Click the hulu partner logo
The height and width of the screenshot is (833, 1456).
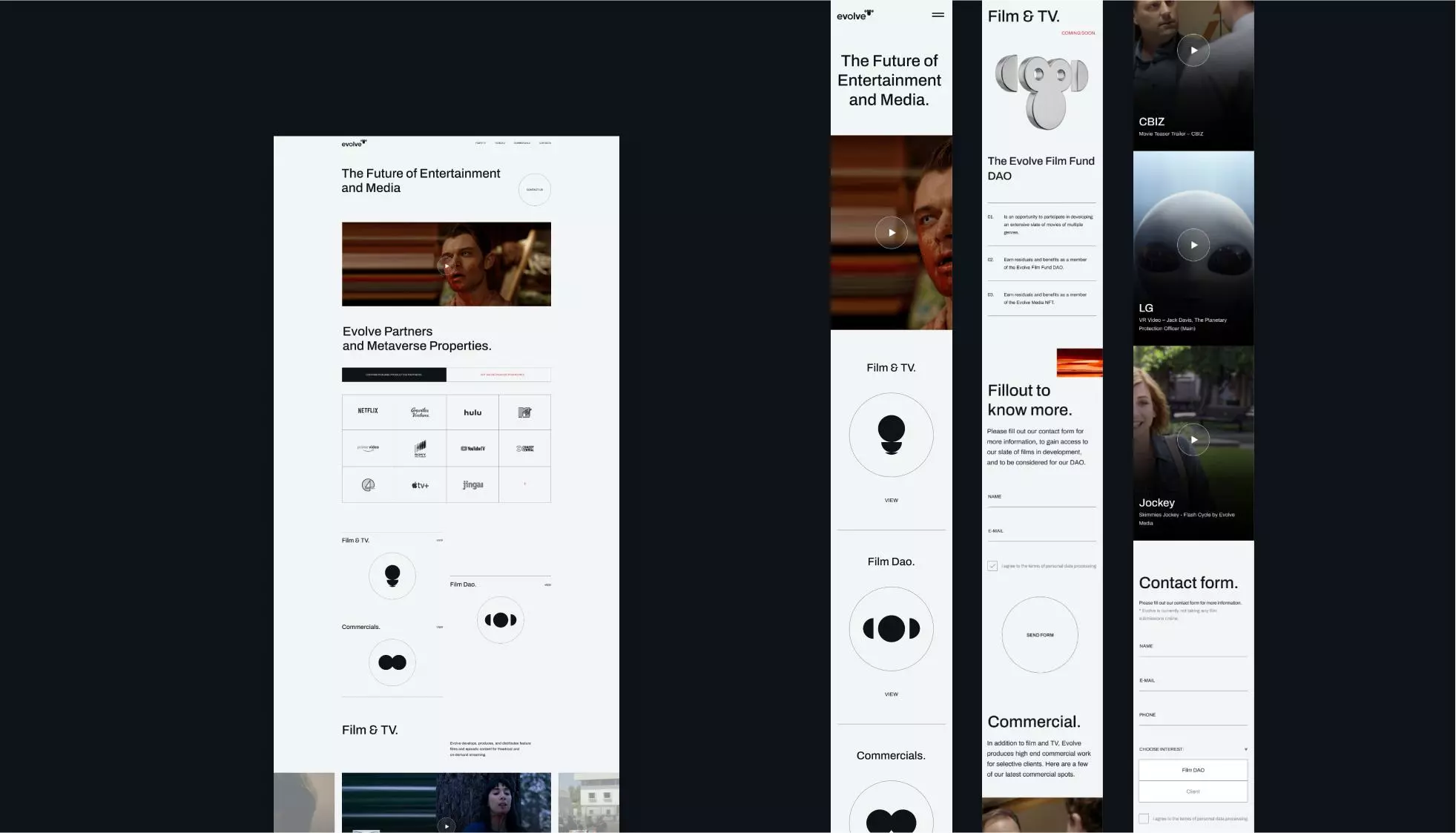point(472,412)
